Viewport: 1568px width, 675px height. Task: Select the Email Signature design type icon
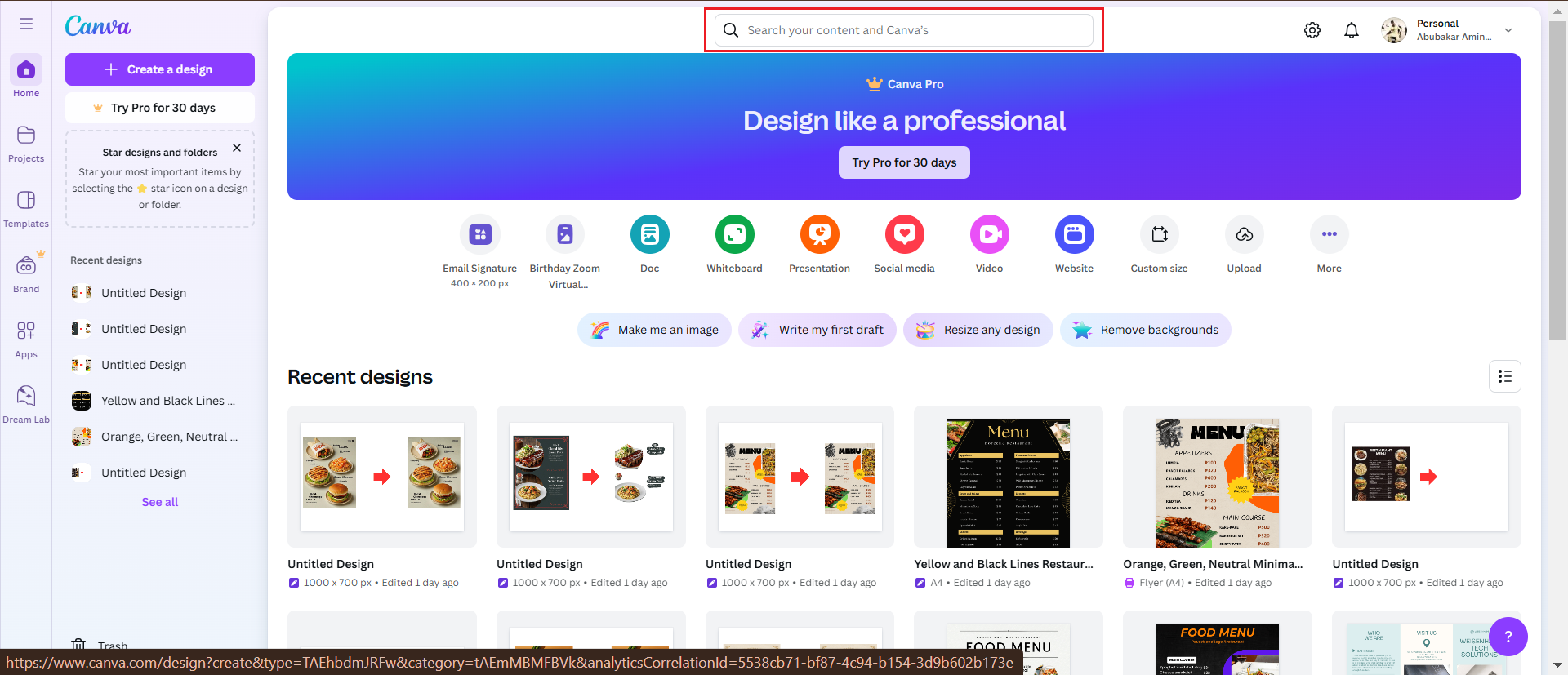pos(480,234)
